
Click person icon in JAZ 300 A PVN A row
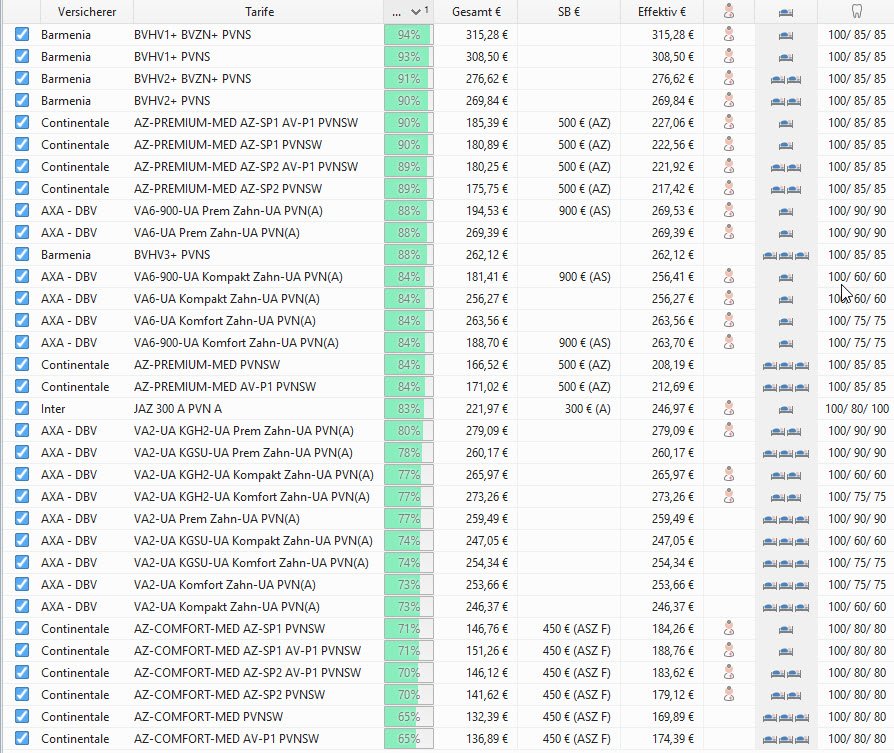[x=729, y=408]
